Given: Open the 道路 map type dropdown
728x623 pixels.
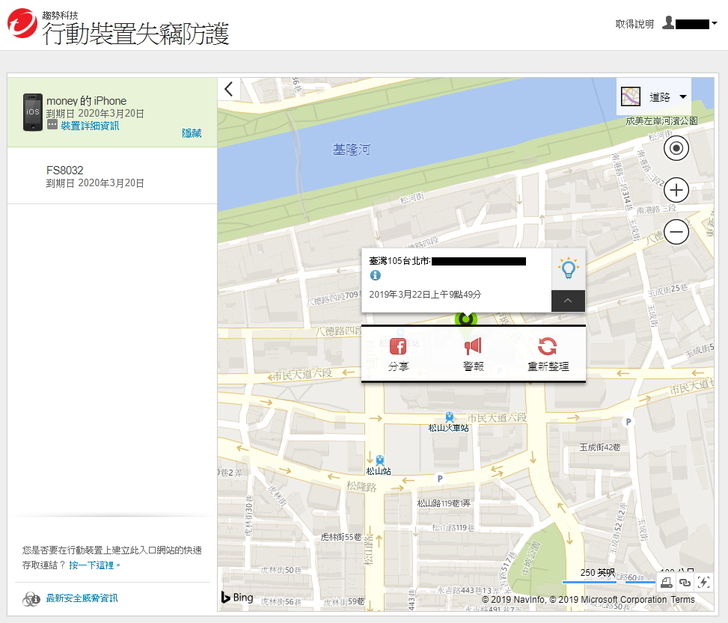Looking at the screenshot, I should (654, 97).
